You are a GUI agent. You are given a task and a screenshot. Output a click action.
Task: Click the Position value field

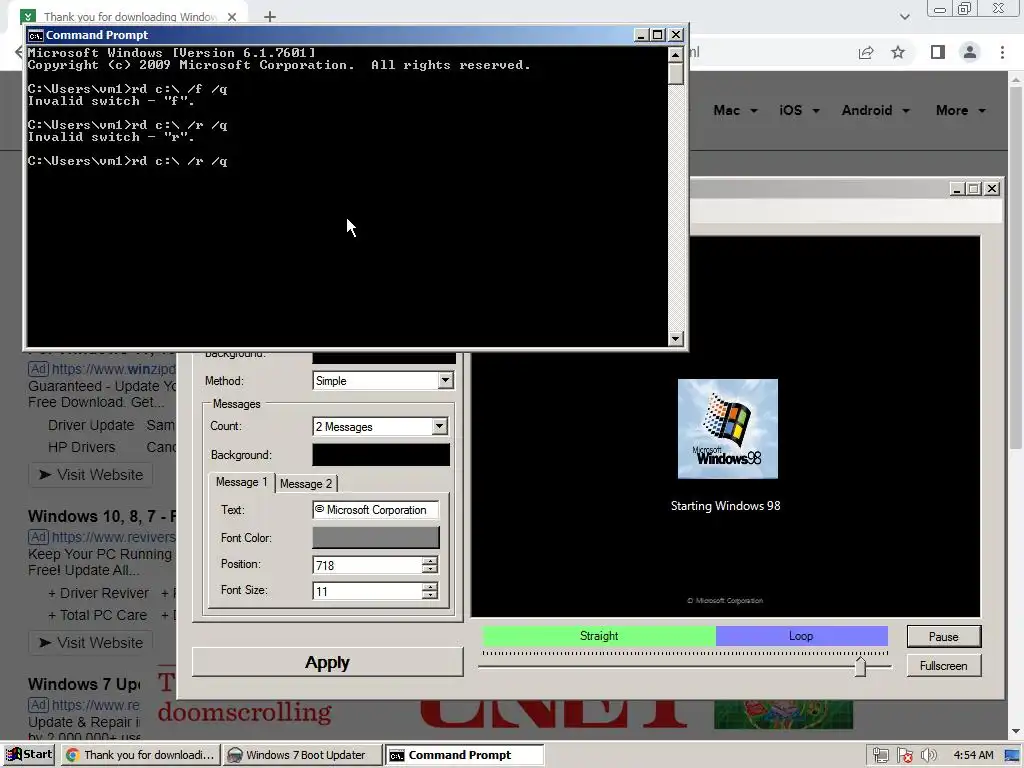click(367, 565)
